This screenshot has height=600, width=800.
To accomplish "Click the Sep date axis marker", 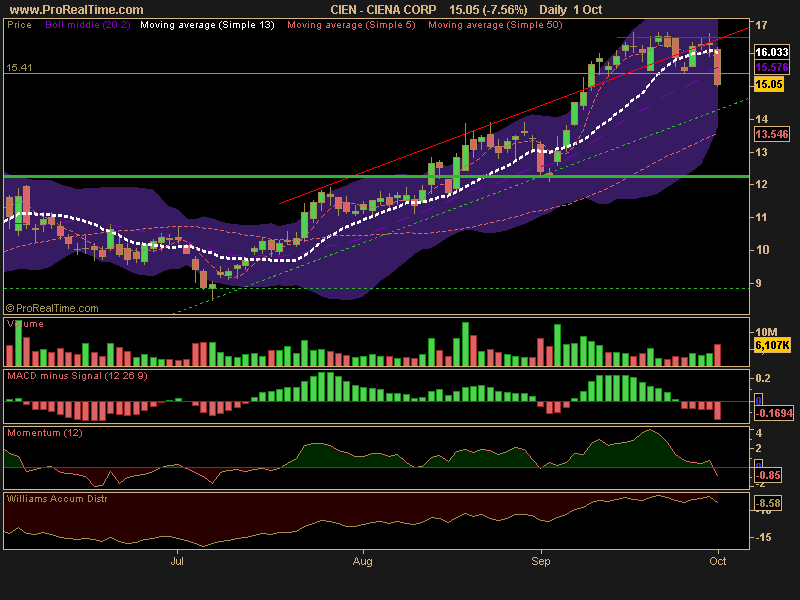I will pyautogui.click(x=541, y=561).
